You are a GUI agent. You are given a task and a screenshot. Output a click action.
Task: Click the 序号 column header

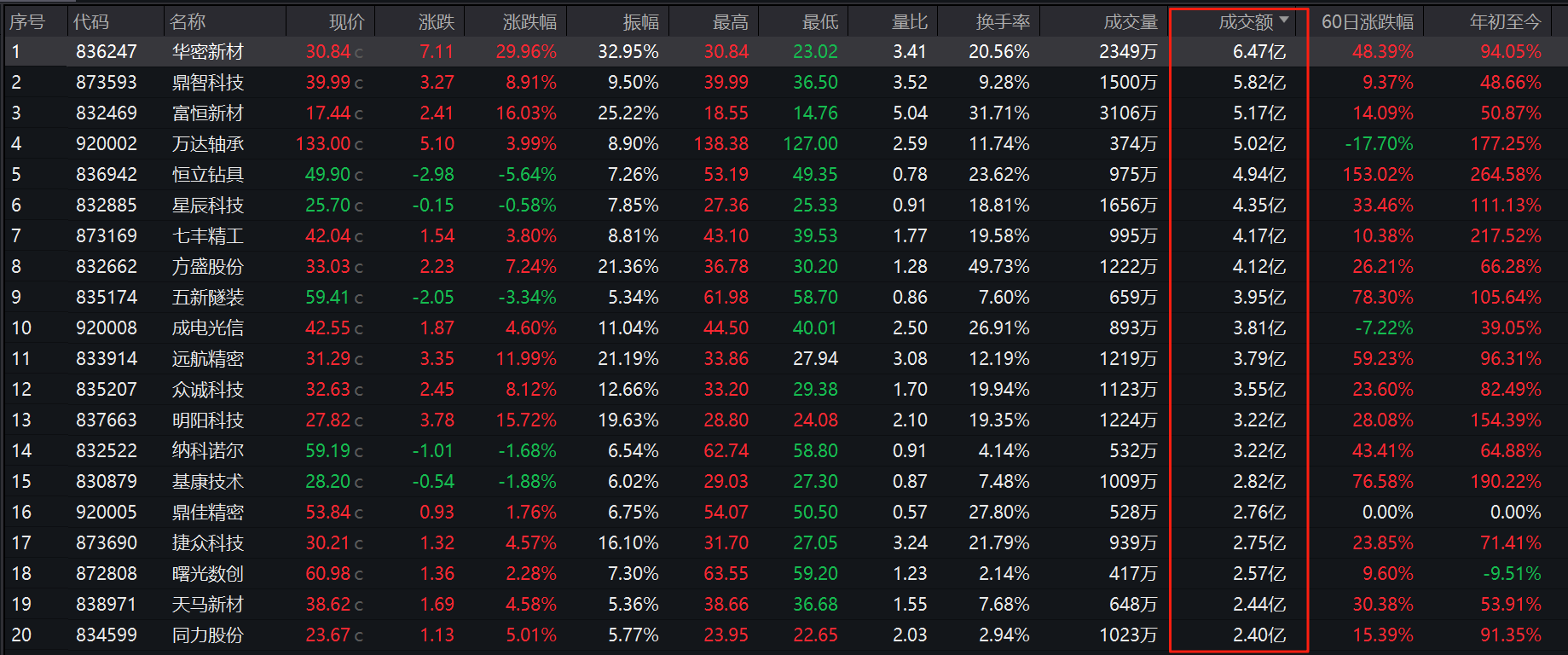[x=27, y=22]
